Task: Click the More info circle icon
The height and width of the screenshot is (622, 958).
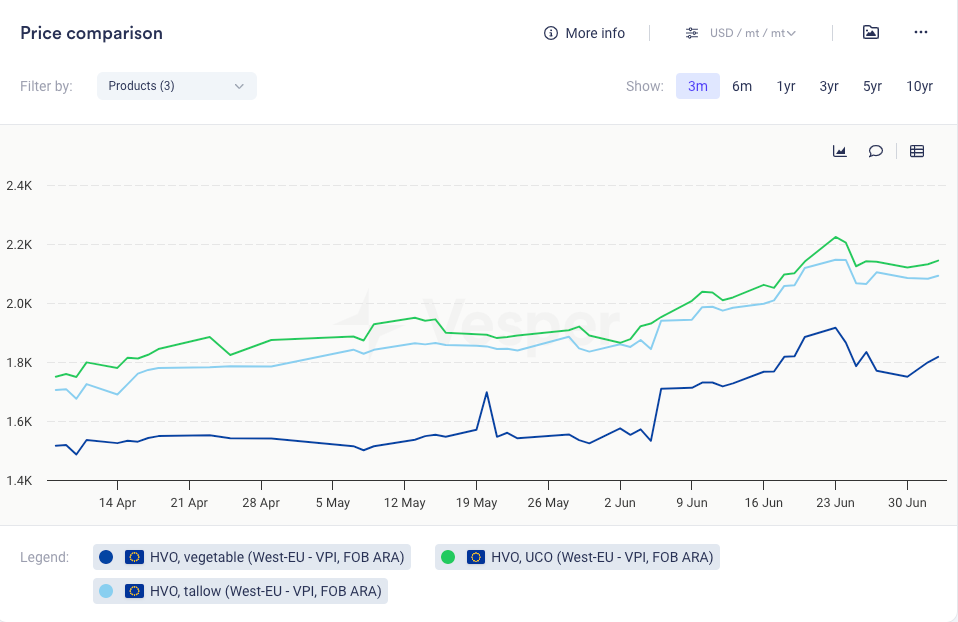Action: (x=550, y=33)
